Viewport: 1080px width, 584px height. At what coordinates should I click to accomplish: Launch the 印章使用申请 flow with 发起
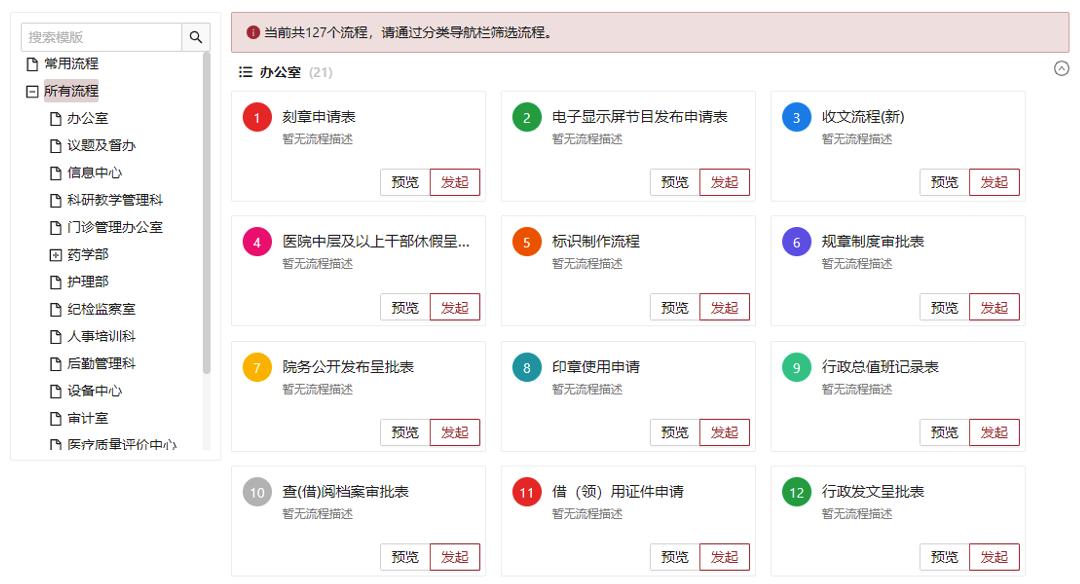click(725, 432)
